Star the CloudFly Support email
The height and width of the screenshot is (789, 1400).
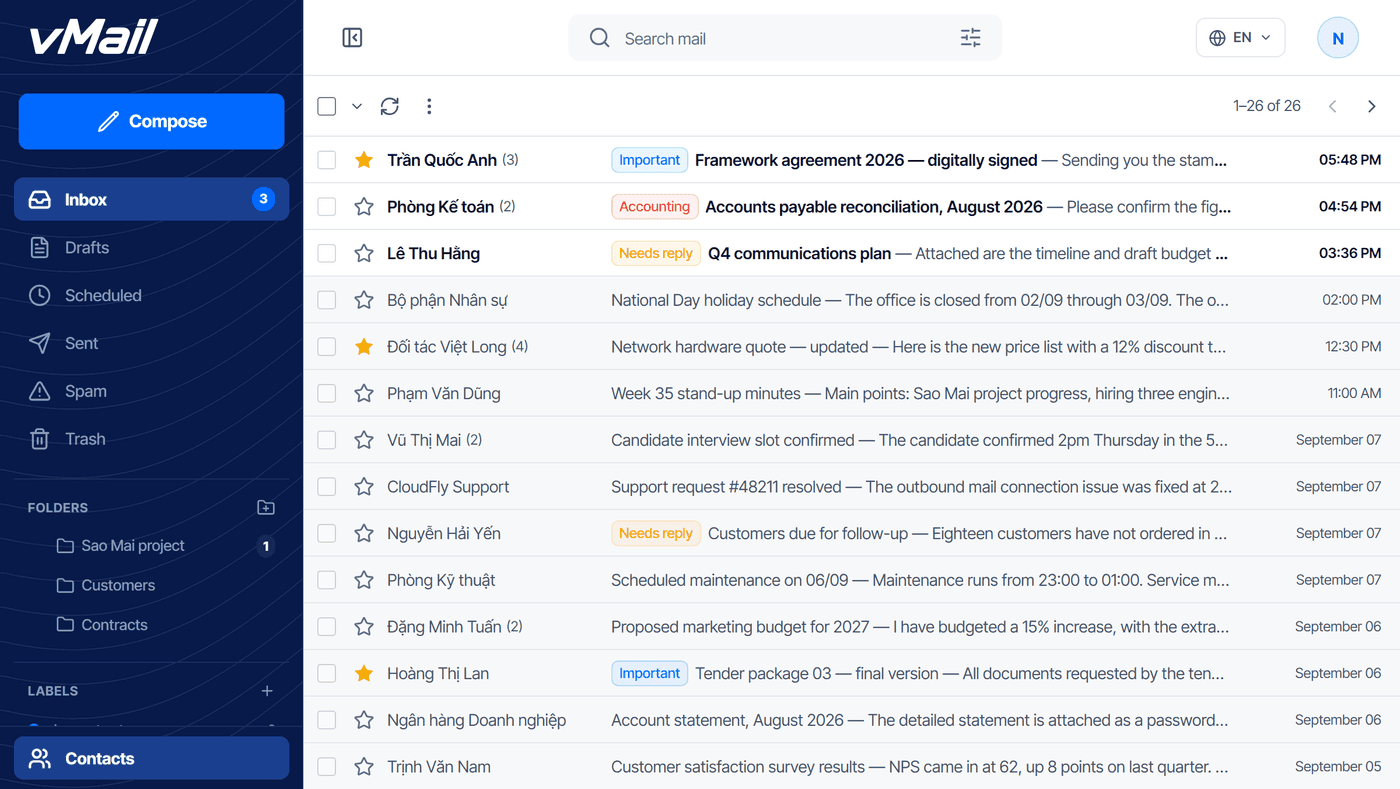pyautogui.click(x=364, y=487)
